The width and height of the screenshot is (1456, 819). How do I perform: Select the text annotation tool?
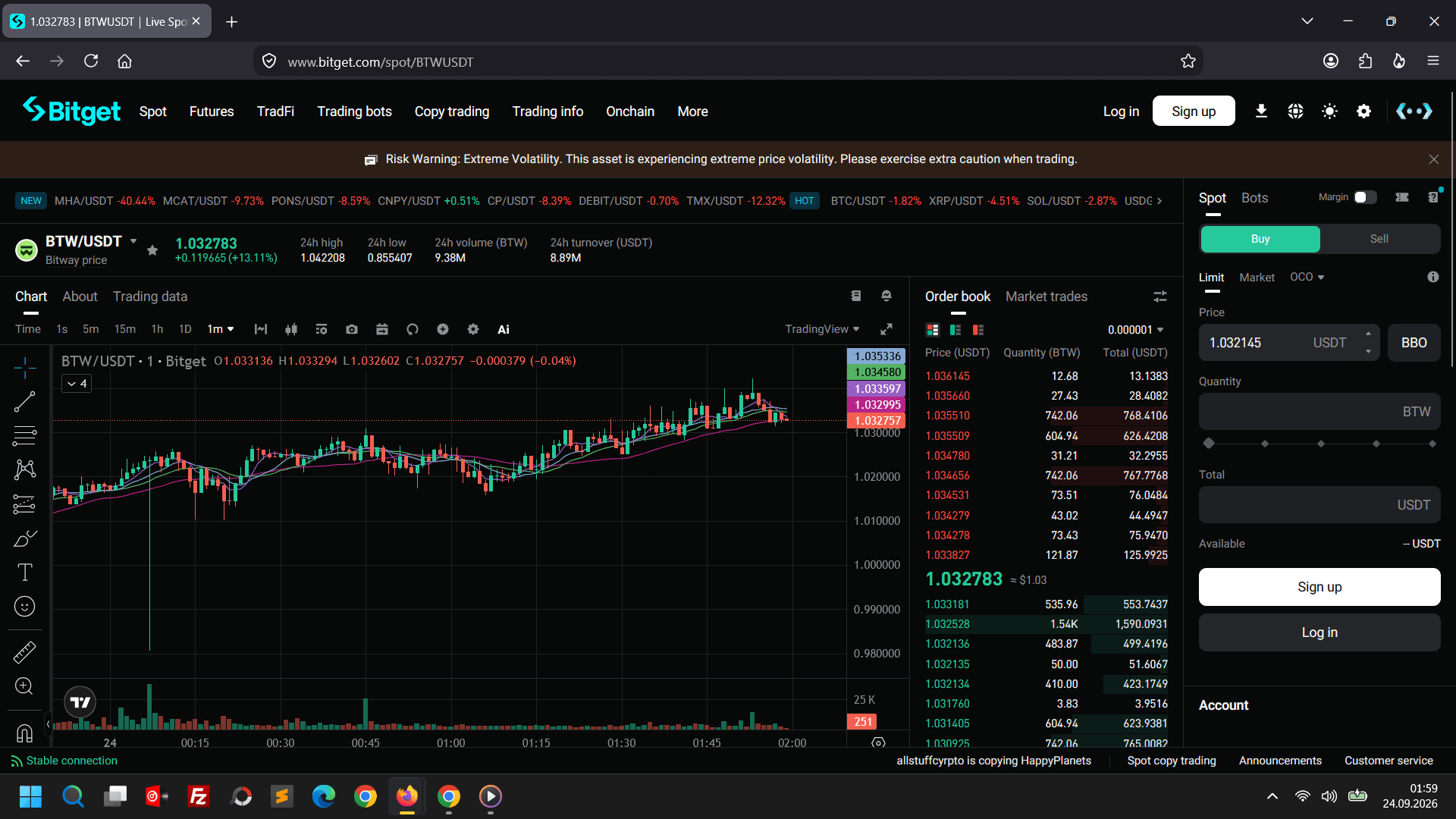coord(24,573)
